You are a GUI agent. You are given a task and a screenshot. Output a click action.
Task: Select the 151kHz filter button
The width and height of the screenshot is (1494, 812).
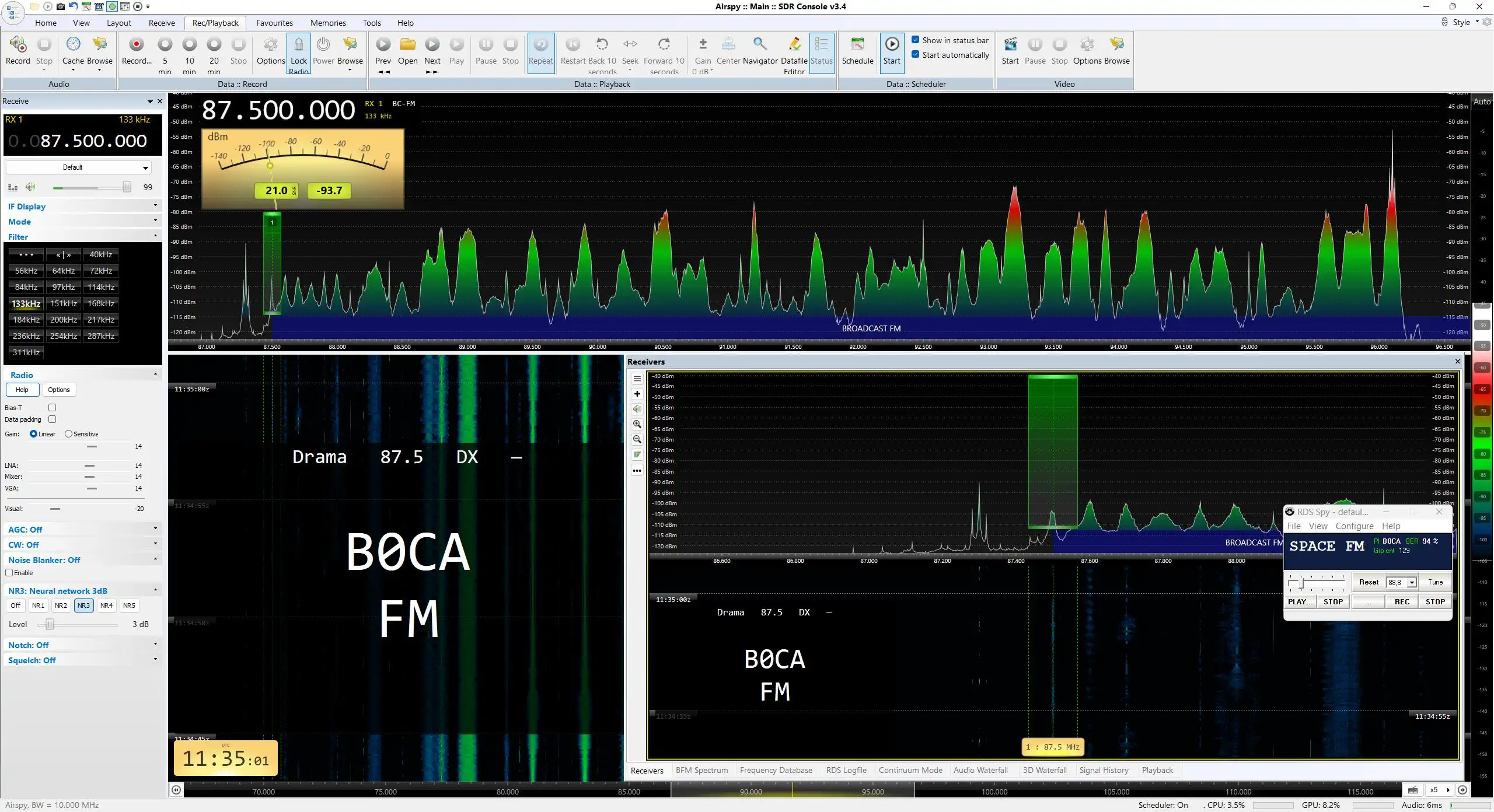[x=64, y=303]
